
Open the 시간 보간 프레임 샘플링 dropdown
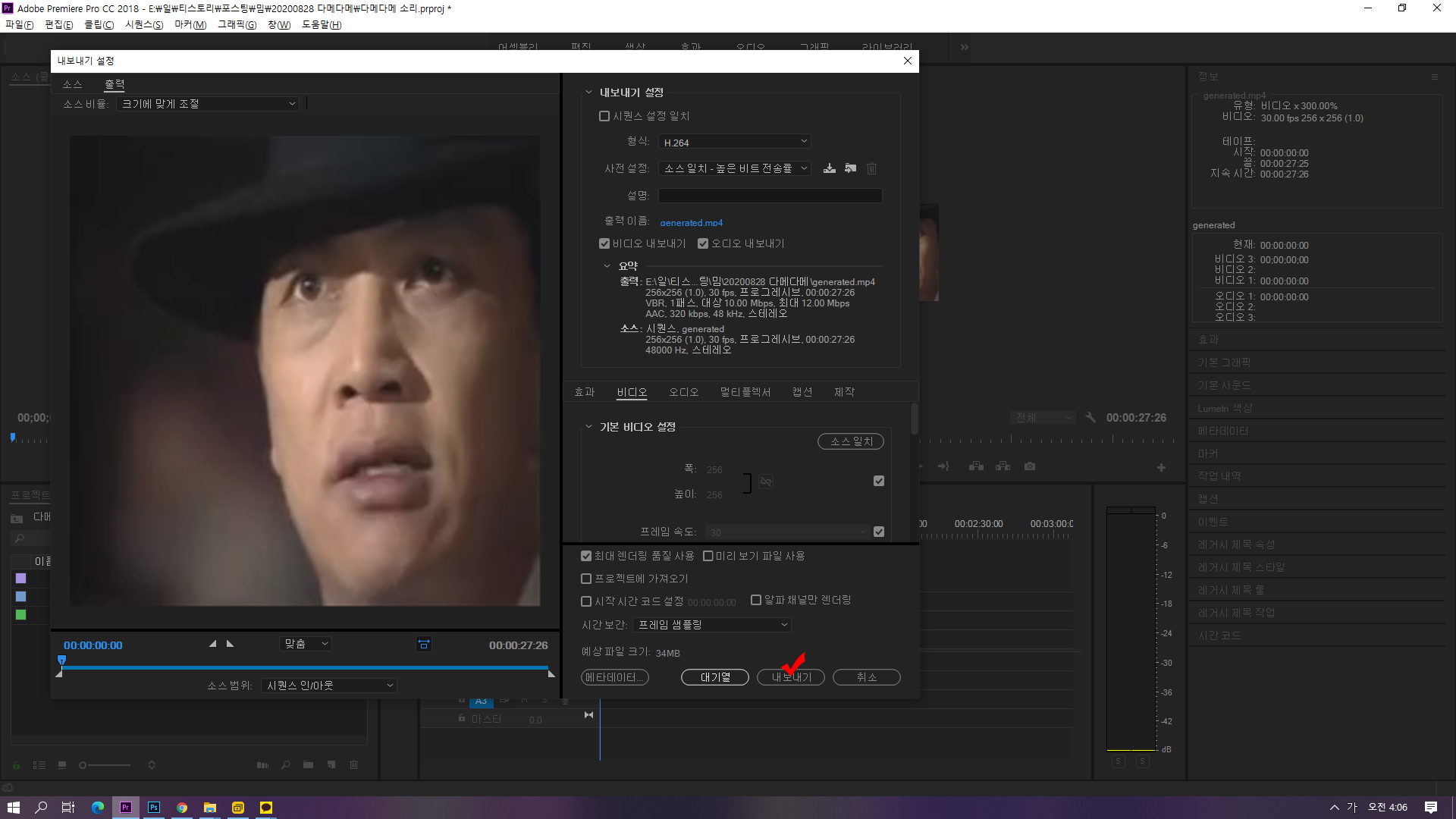[712, 625]
